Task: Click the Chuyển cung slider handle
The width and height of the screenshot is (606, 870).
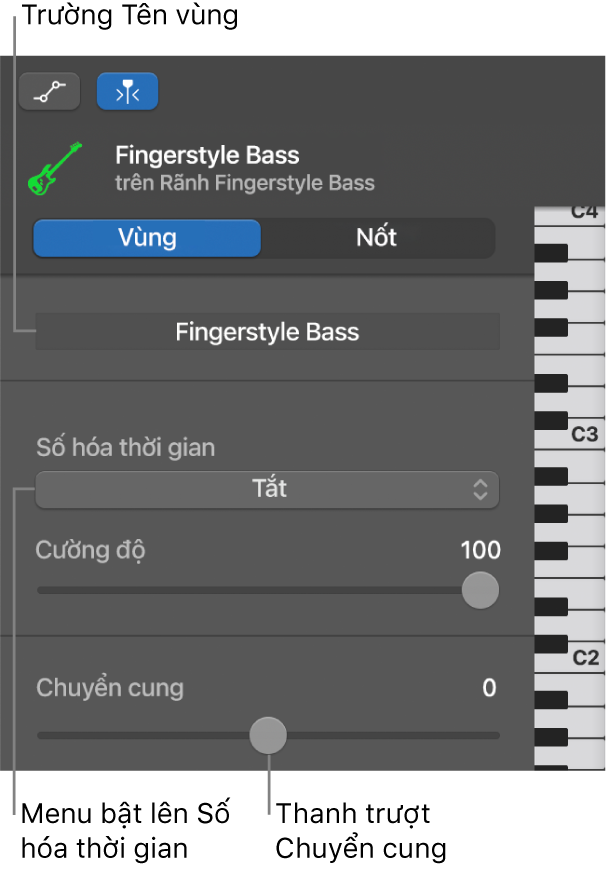Action: point(268,735)
